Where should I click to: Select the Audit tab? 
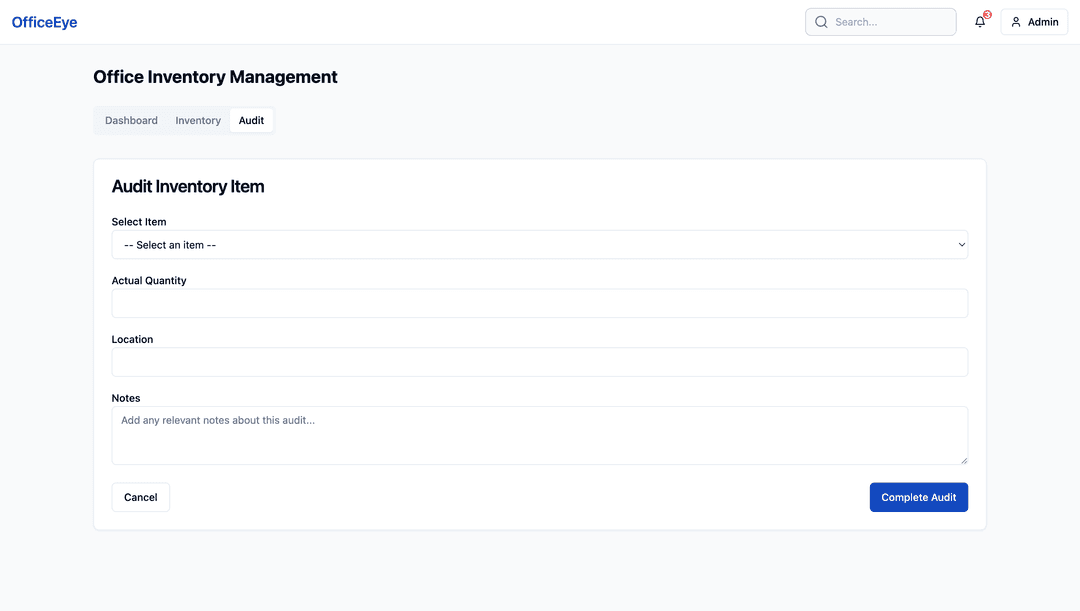(251, 120)
